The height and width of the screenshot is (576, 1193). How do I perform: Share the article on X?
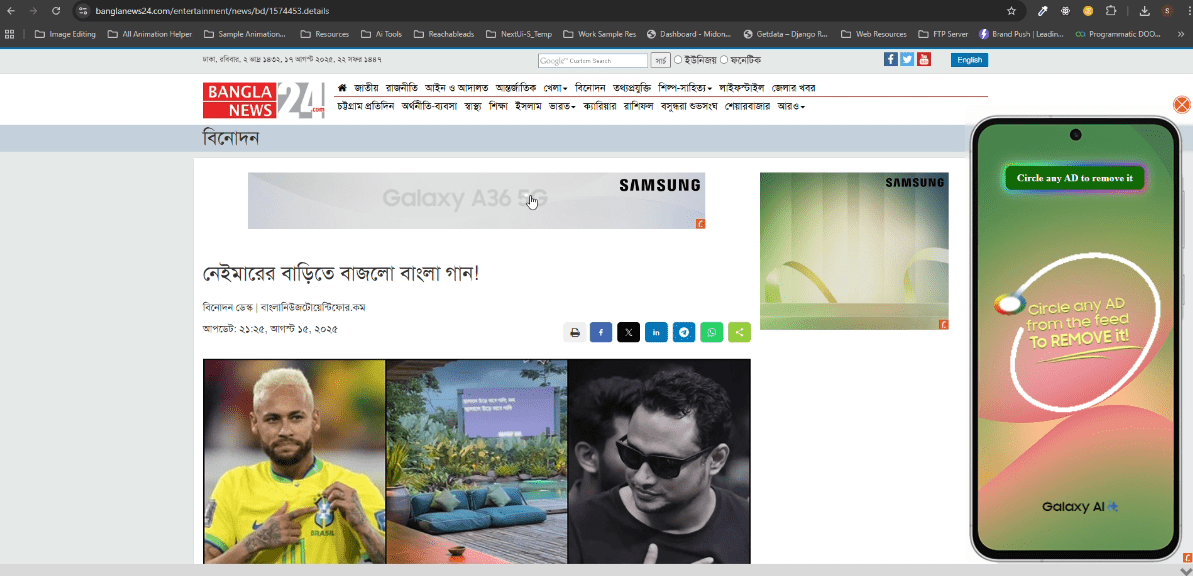pos(628,333)
